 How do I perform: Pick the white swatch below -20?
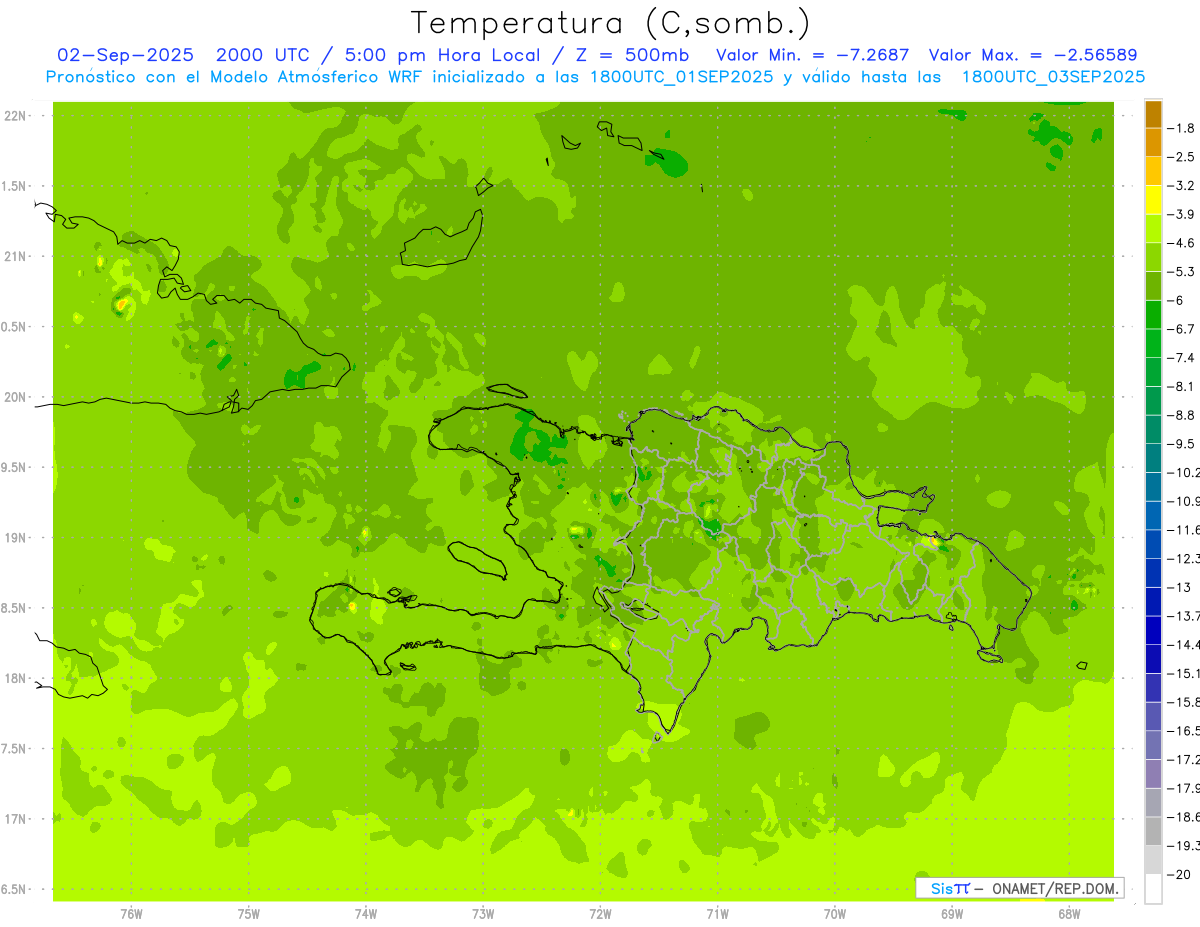[1153, 889]
